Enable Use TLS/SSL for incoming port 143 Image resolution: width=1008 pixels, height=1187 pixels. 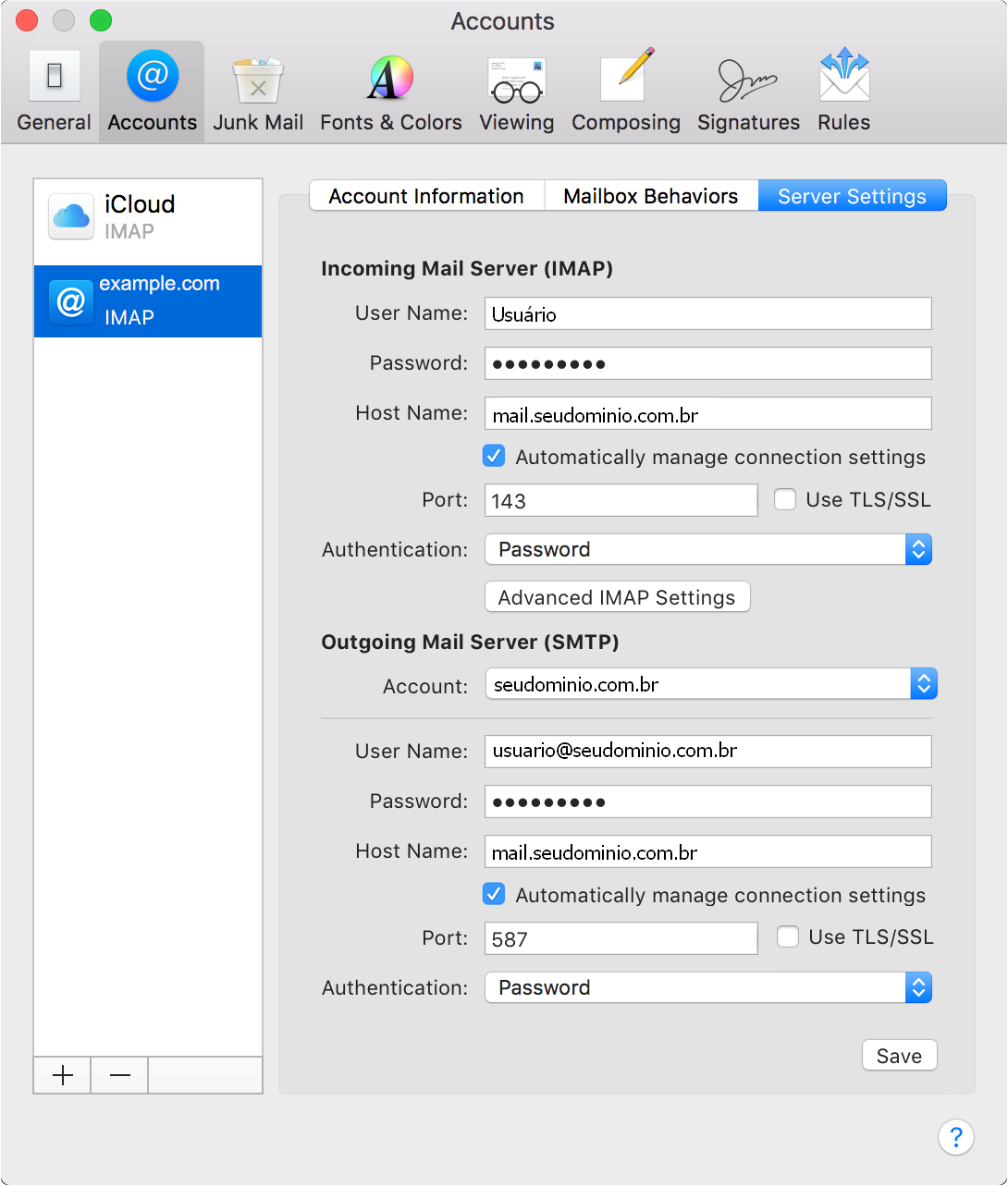(x=785, y=499)
